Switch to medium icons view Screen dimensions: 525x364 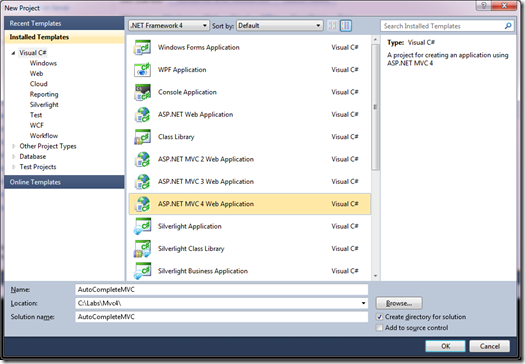pyautogui.click(x=346, y=25)
